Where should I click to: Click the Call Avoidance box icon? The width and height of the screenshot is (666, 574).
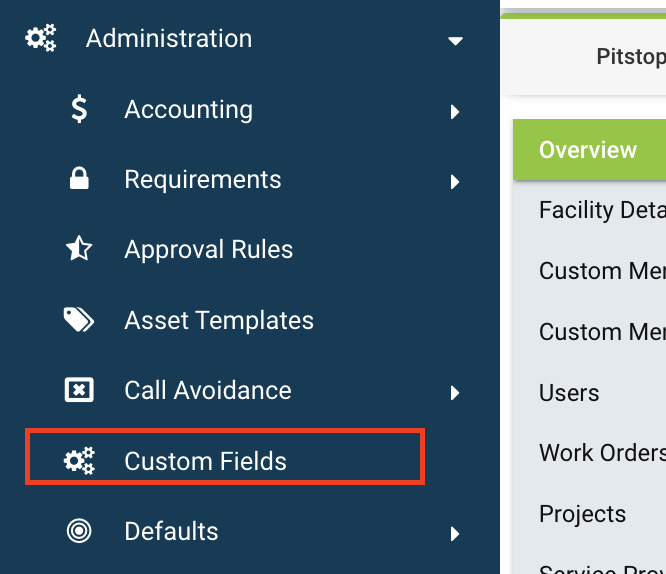click(x=79, y=390)
